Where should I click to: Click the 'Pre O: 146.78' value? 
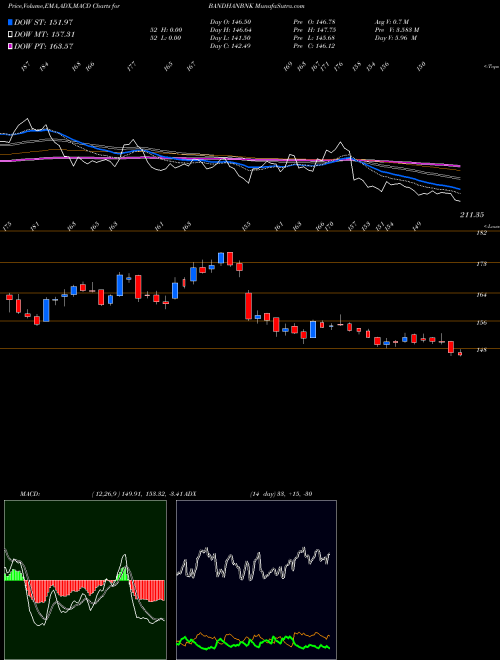pos(314,22)
